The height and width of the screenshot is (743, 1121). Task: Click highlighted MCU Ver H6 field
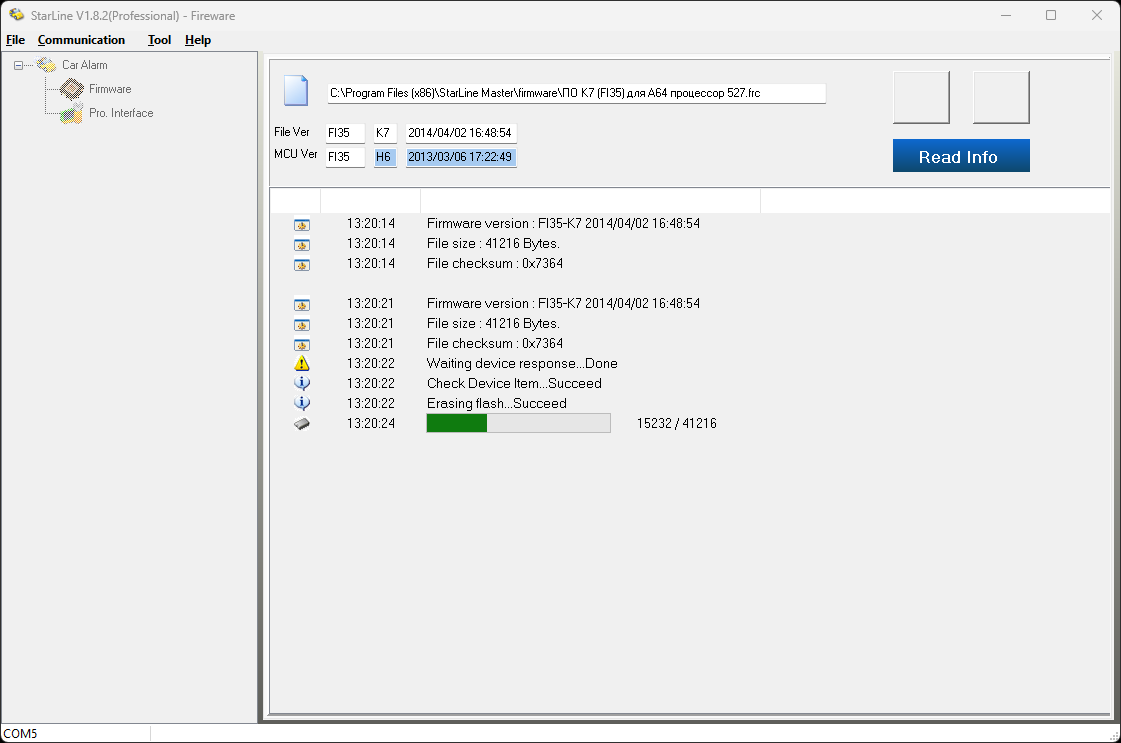(x=385, y=157)
